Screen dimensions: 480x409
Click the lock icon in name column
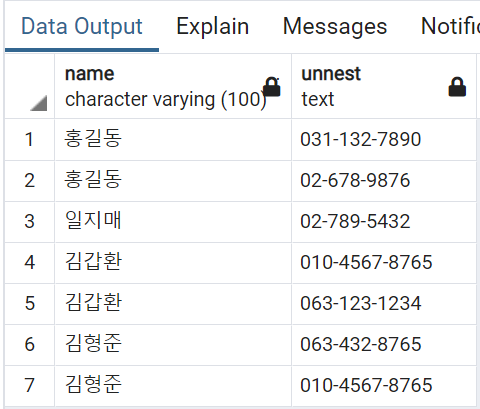pos(272,87)
